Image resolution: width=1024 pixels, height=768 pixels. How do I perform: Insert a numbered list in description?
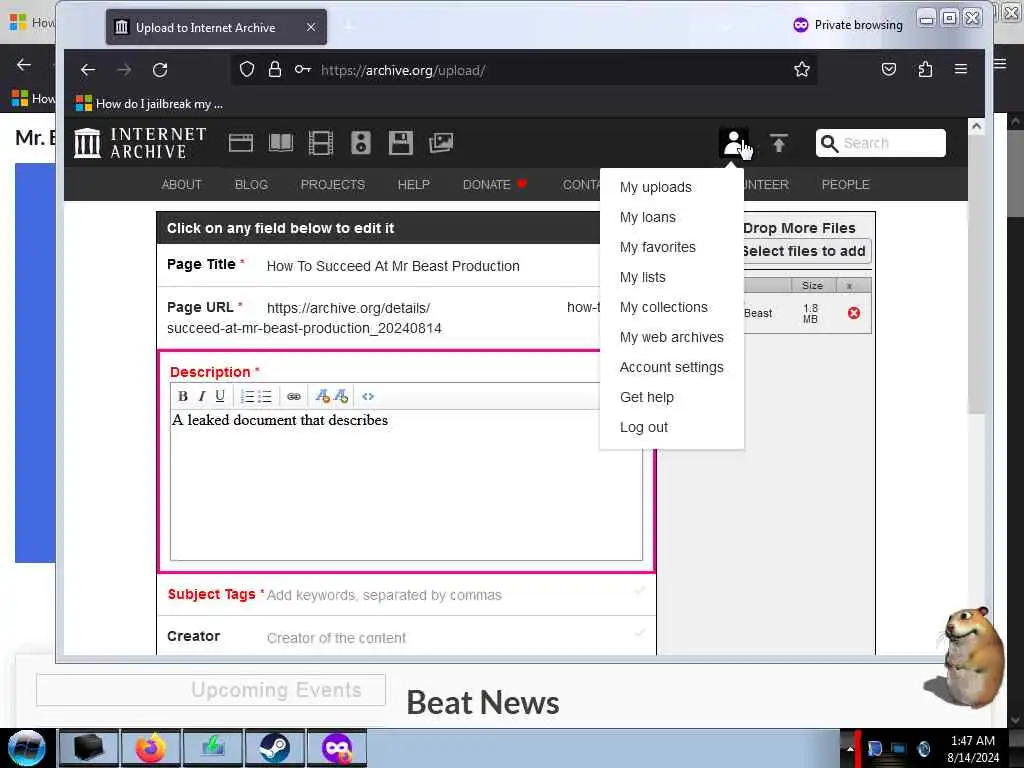pos(247,396)
